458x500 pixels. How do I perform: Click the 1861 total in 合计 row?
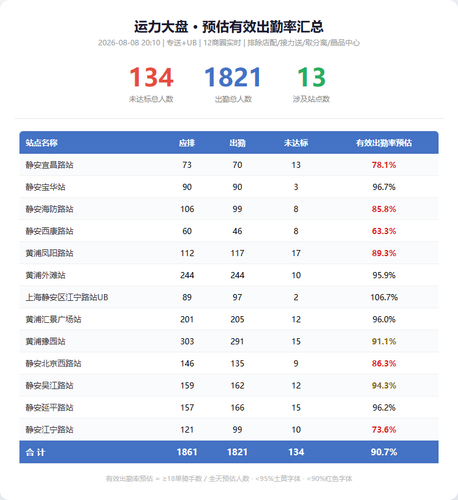click(187, 452)
